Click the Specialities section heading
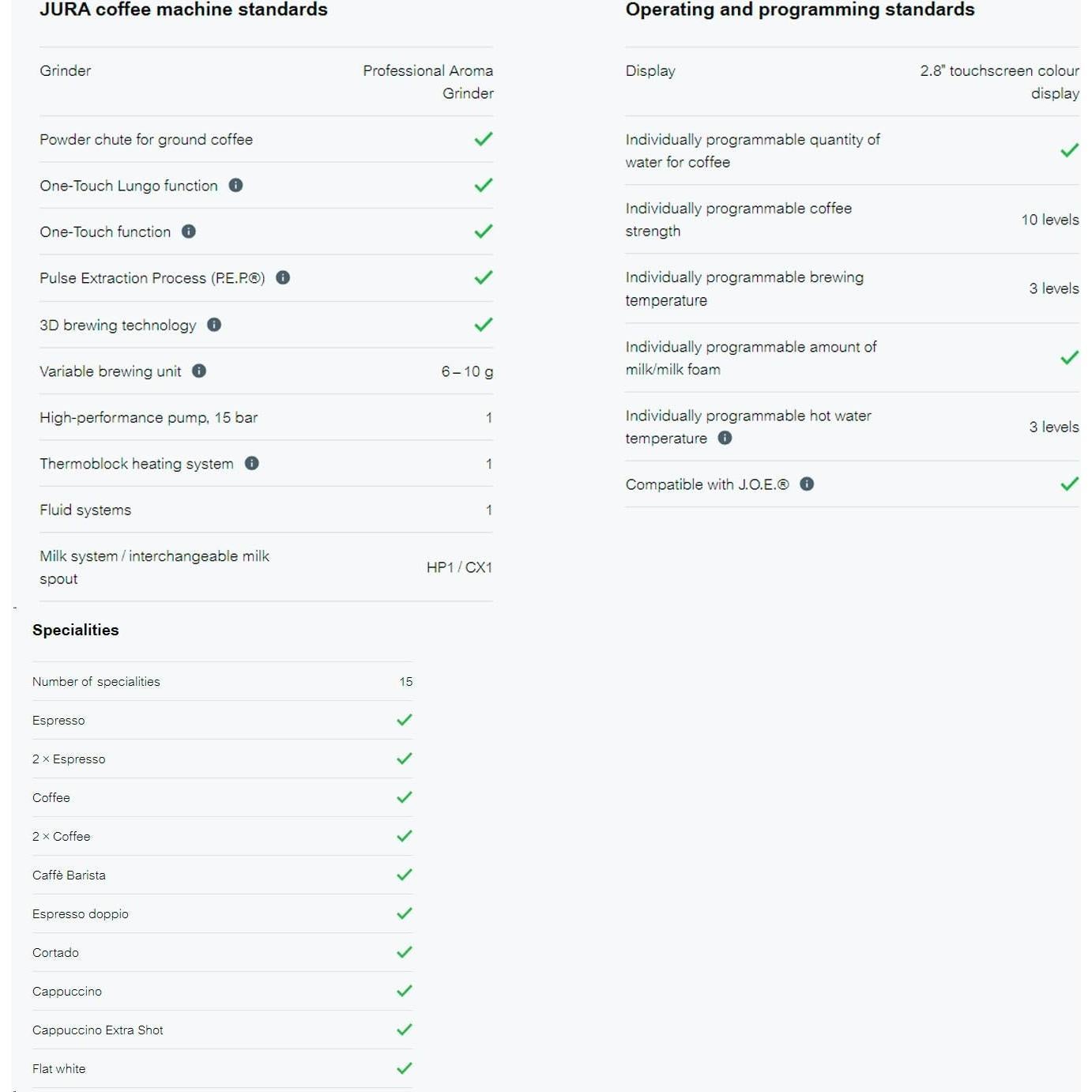This screenshot has width=1092, height=1092. pyautogui.click(x=76, y=630)
